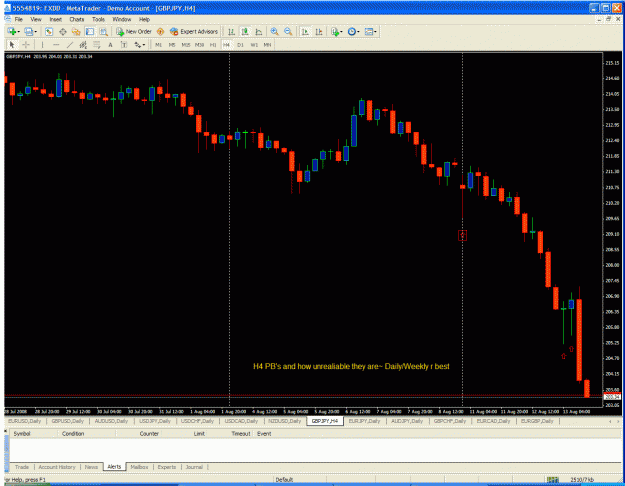Viewport: 625px width, 486px height.
Task: Click the connection status bars indicator
Action: pyautogui.click(x=552, y=480)
